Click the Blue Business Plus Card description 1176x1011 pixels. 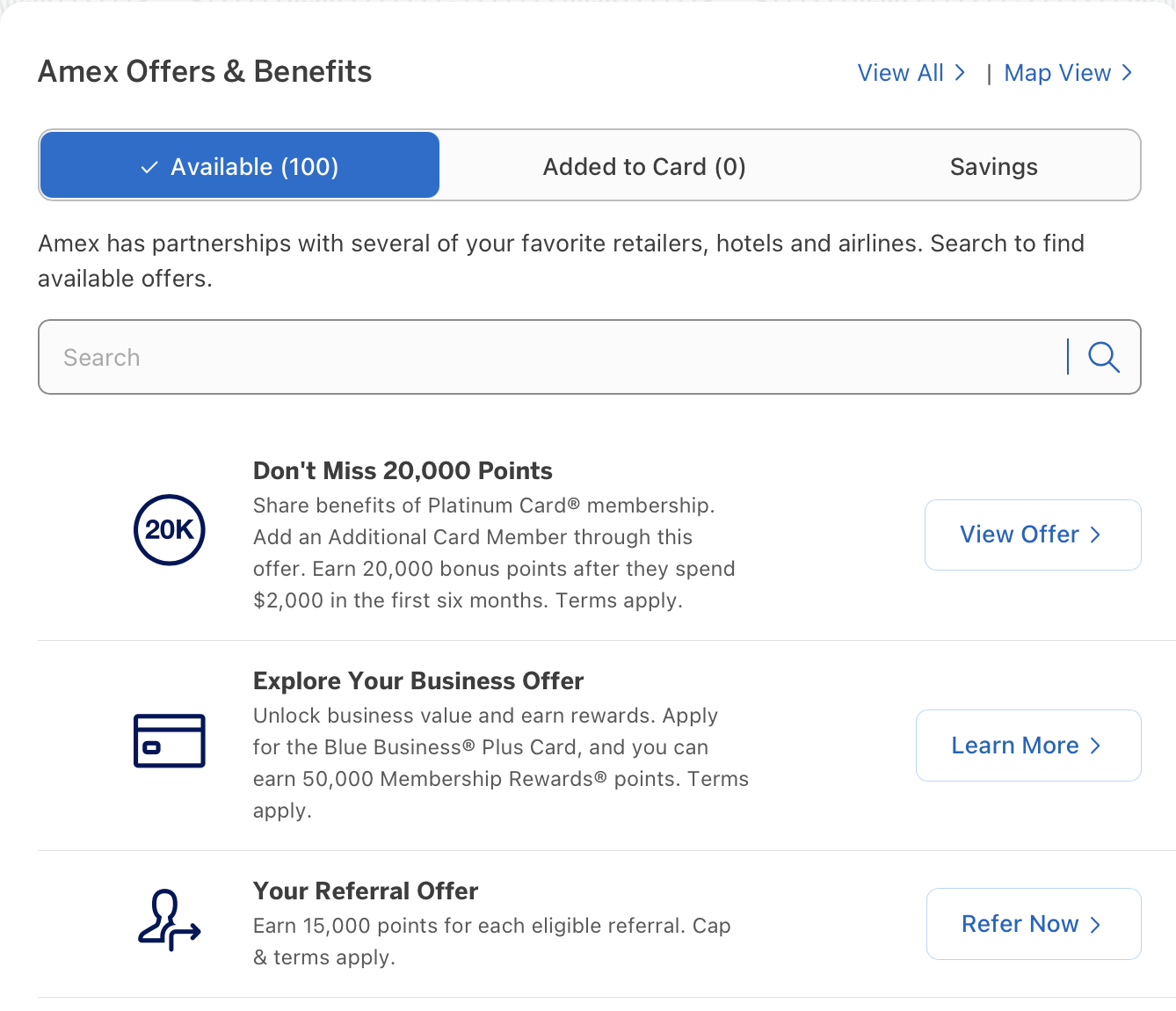pos(501,763)
